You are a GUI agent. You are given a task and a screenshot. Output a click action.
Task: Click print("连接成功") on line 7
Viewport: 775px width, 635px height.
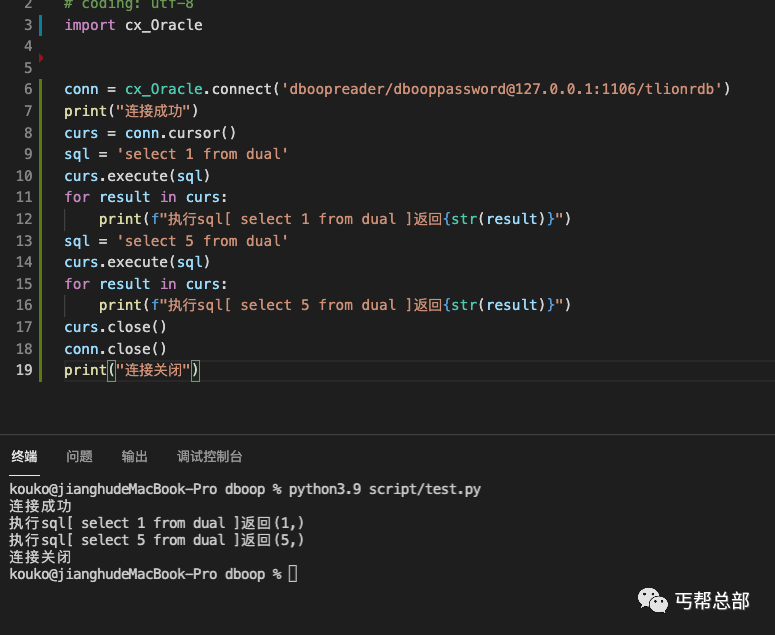131,111
